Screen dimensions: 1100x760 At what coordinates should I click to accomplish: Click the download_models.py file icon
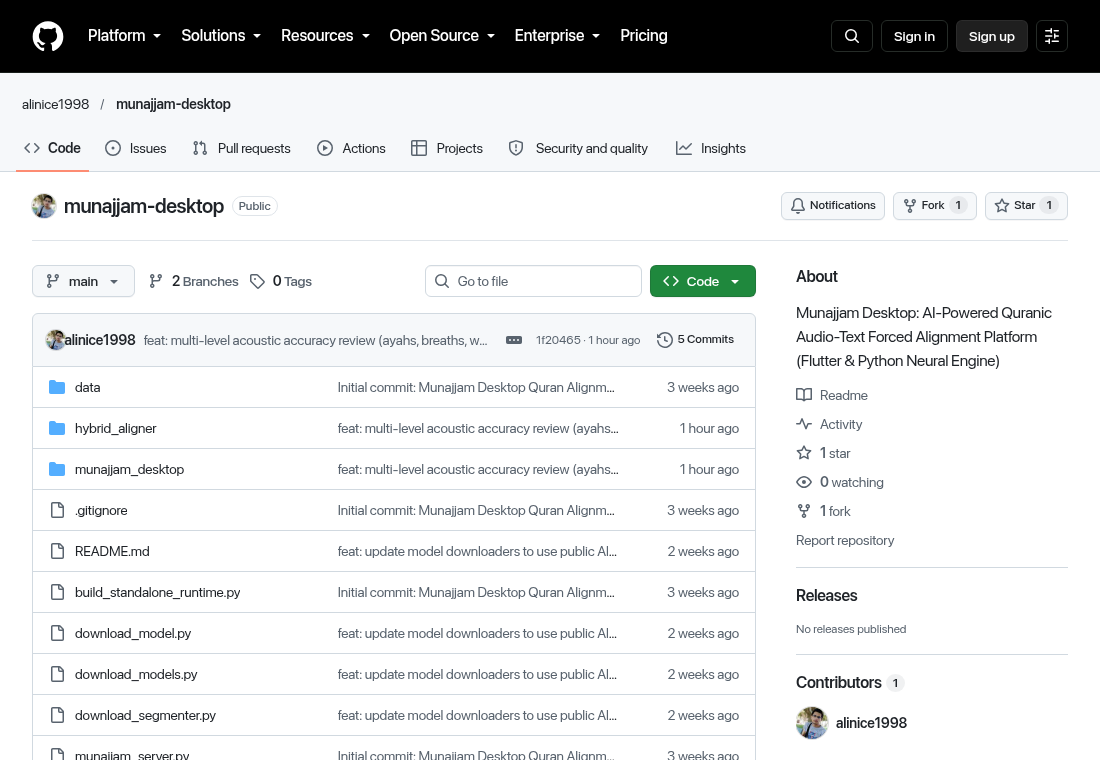[58, 674]
